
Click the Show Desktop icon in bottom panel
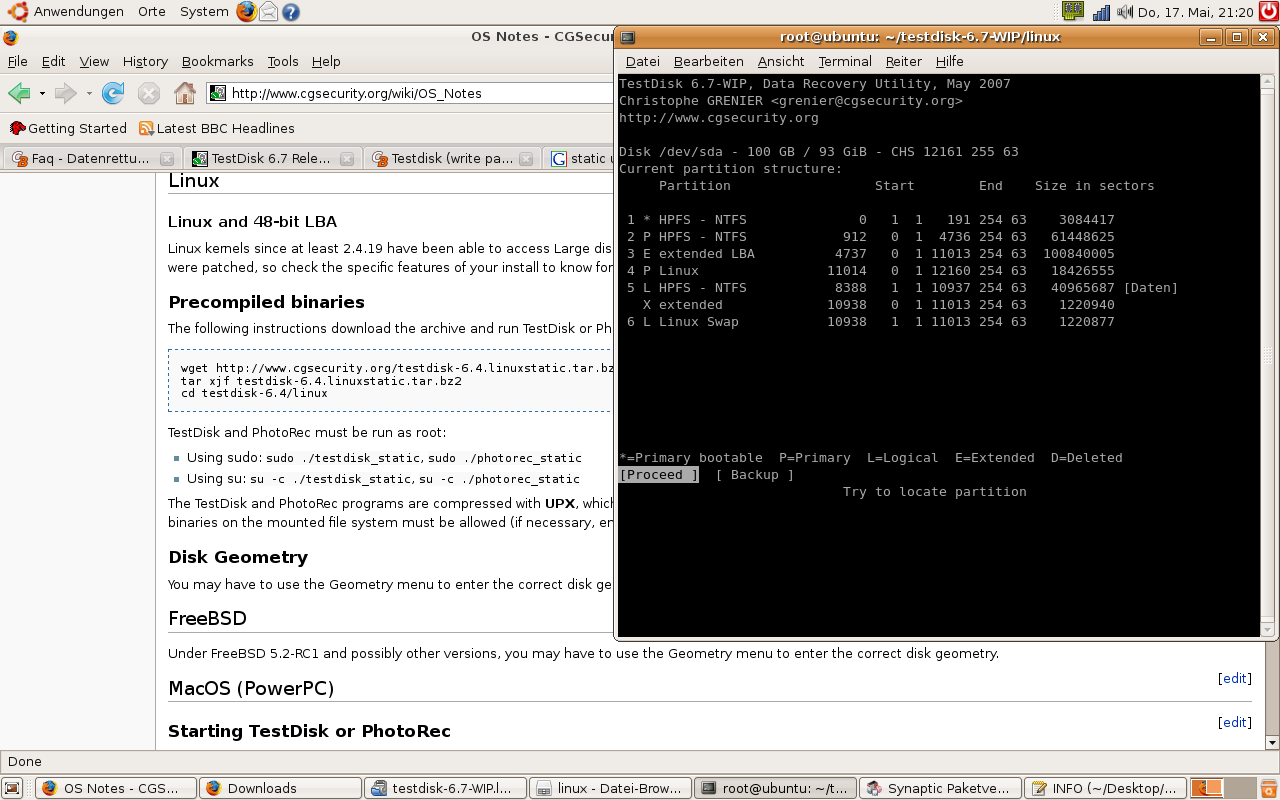[x=14, y=788]
